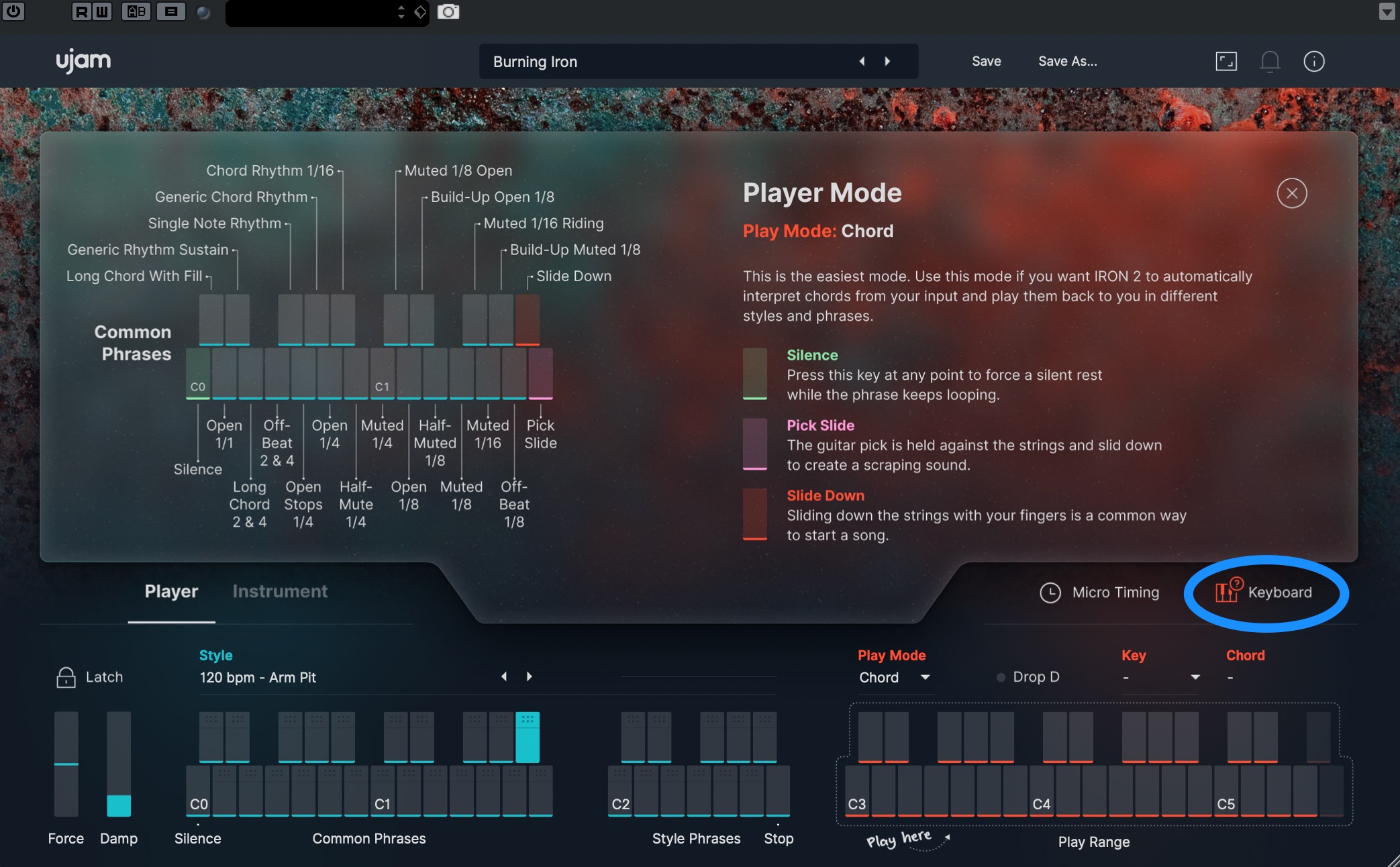
Task: Click the resize window icon
Action: pos(1226,62)
